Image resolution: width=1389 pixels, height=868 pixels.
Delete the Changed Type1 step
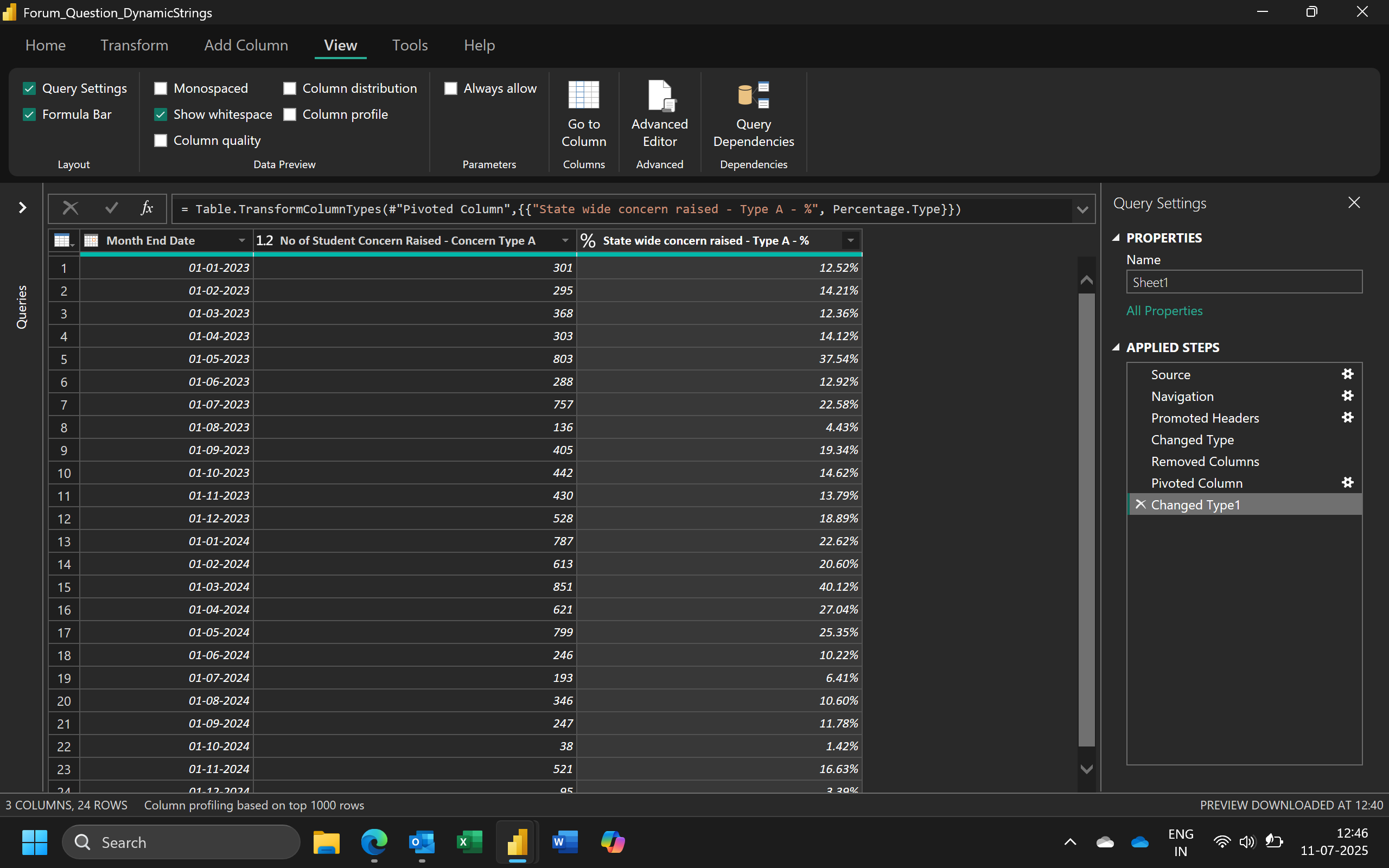[x=1140, y=504]
